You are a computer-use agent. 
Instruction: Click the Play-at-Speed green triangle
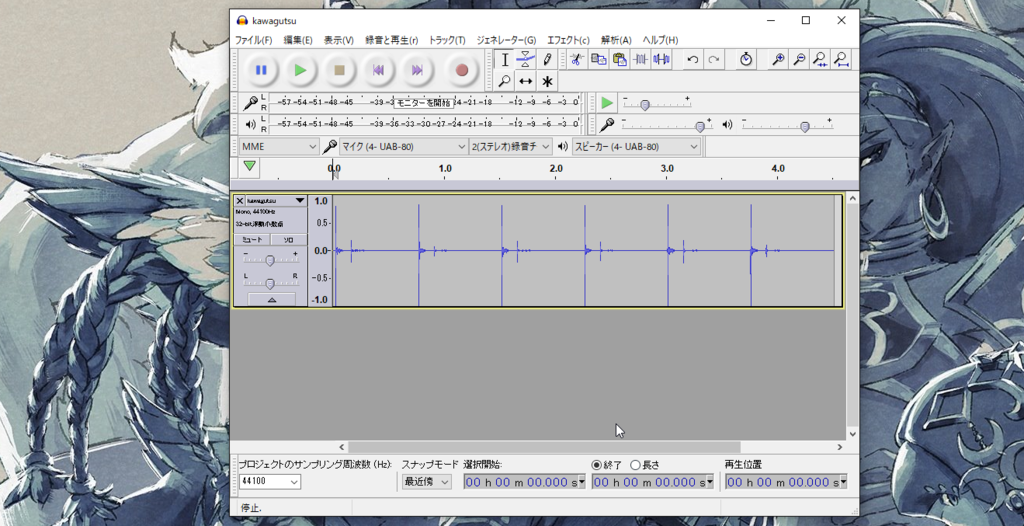pyautogui.click(x=607, y=103)
